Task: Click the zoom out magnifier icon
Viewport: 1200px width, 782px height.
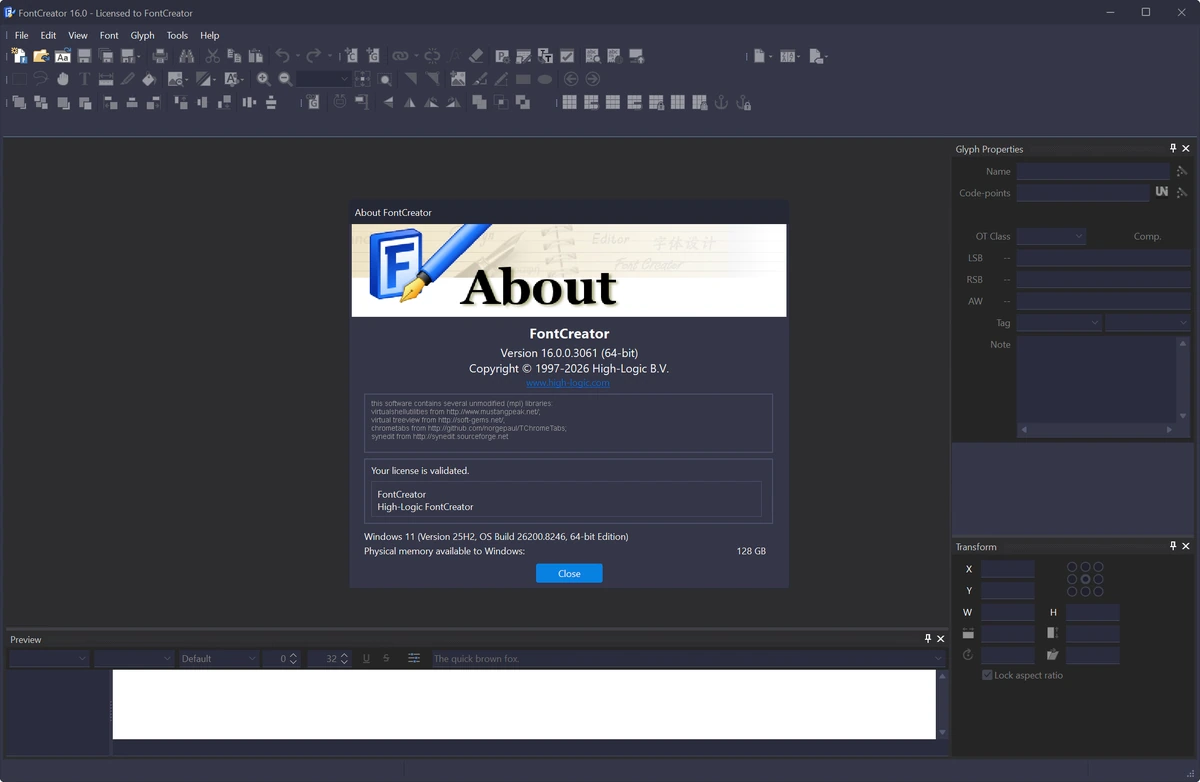Action: coord(285,79)
